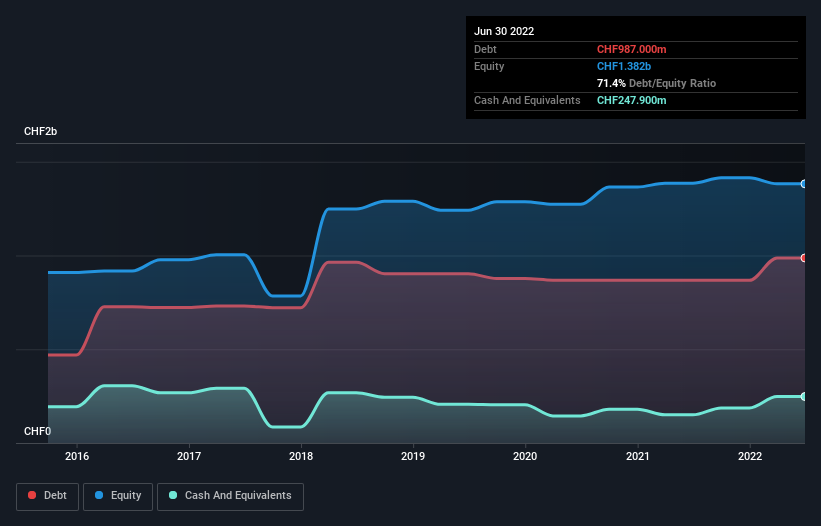Image resolution: width=821 pixels, height=526 pixels.
Task: Click the 2016 x-axis label
Action: 77,456
